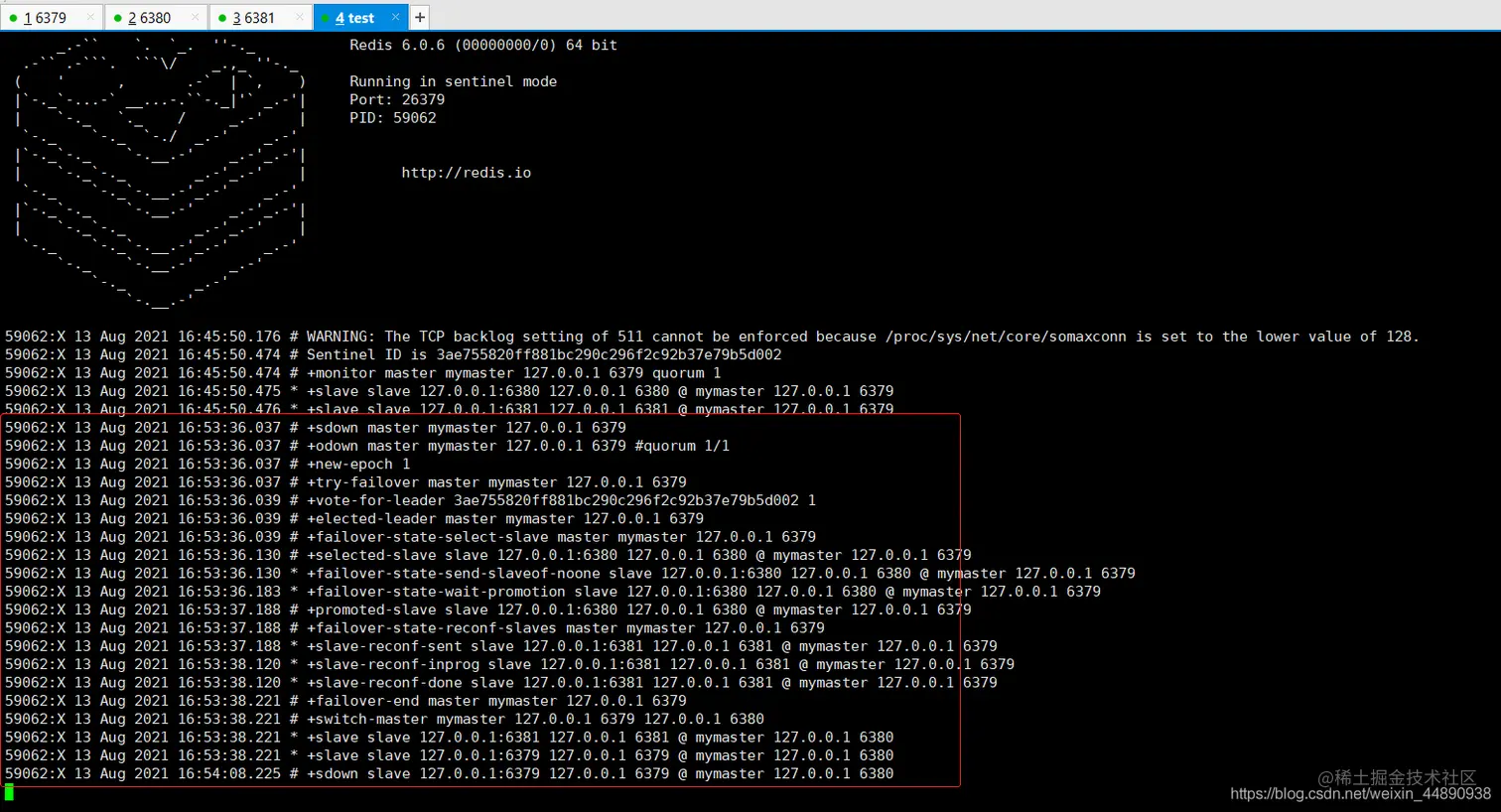The width and height of the screenshot is (1501, 812).
Task: Switch to the '1 6379' session tab
Action: coord(50,17)
